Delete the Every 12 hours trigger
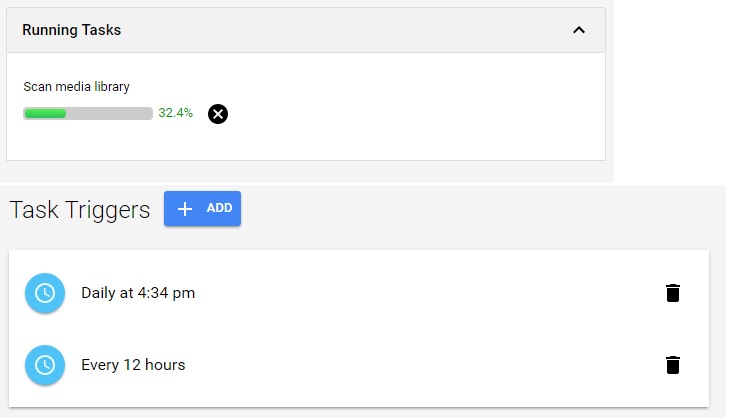The image size is (729, 418). (673, 365)
